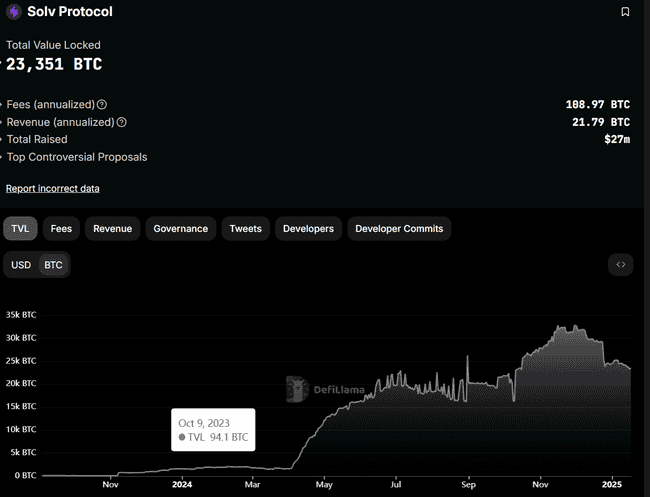Click the Report incorrect data link
650x497 pixels.
tap(53, 188)
